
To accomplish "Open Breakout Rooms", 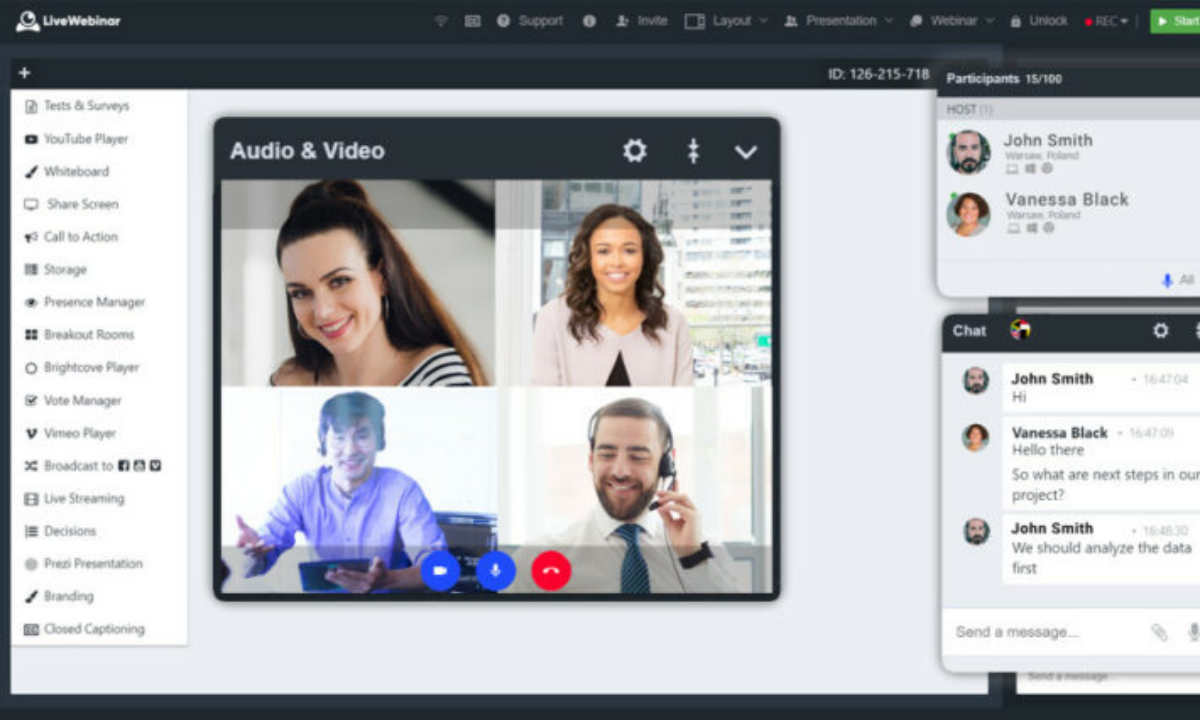I will [x=90, y=334].
